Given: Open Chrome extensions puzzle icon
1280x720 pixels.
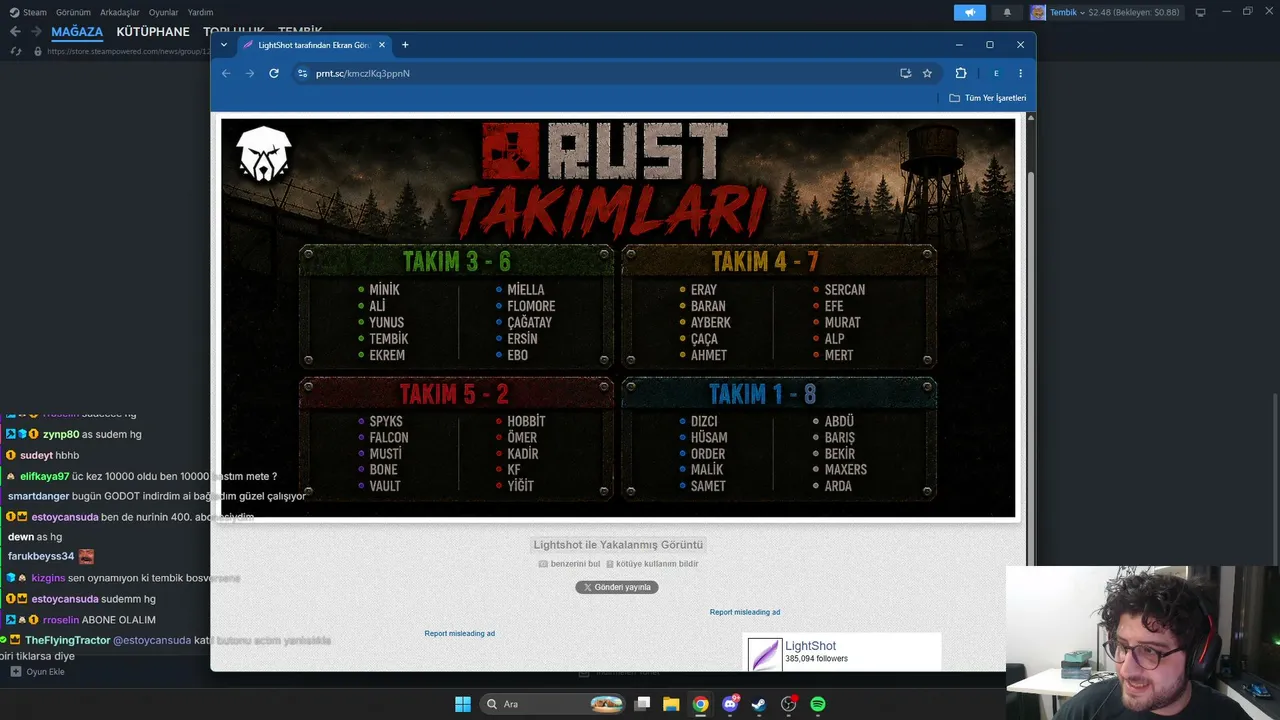Looking at the screenshot, I should pyautogui.click(x=961, y=73).
